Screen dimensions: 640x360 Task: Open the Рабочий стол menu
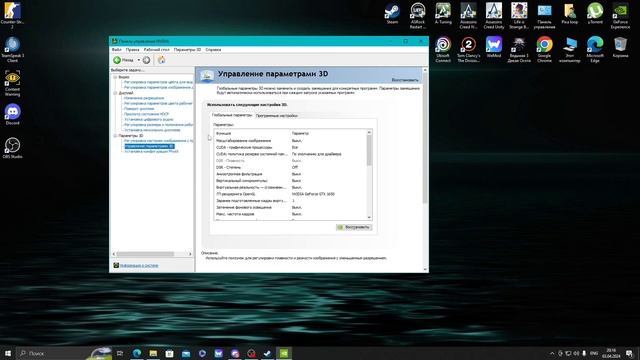[x=156, y=49]
